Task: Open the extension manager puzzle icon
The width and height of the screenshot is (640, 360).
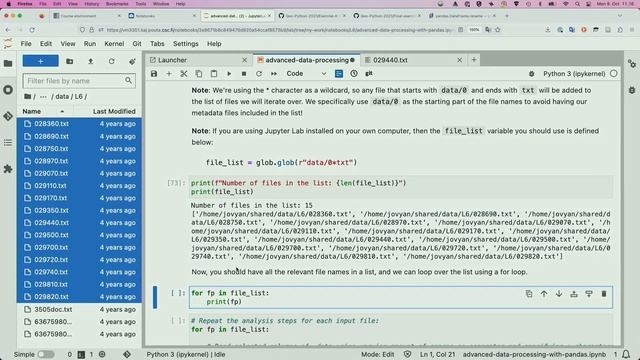Action: [8, 169]
